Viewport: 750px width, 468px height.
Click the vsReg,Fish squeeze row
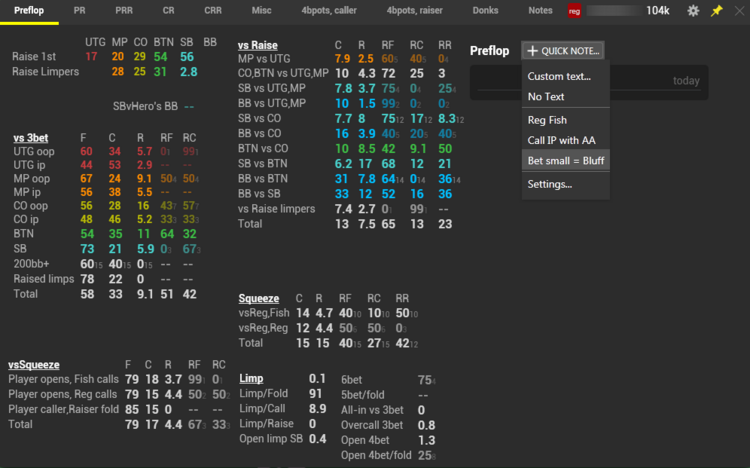264,313
